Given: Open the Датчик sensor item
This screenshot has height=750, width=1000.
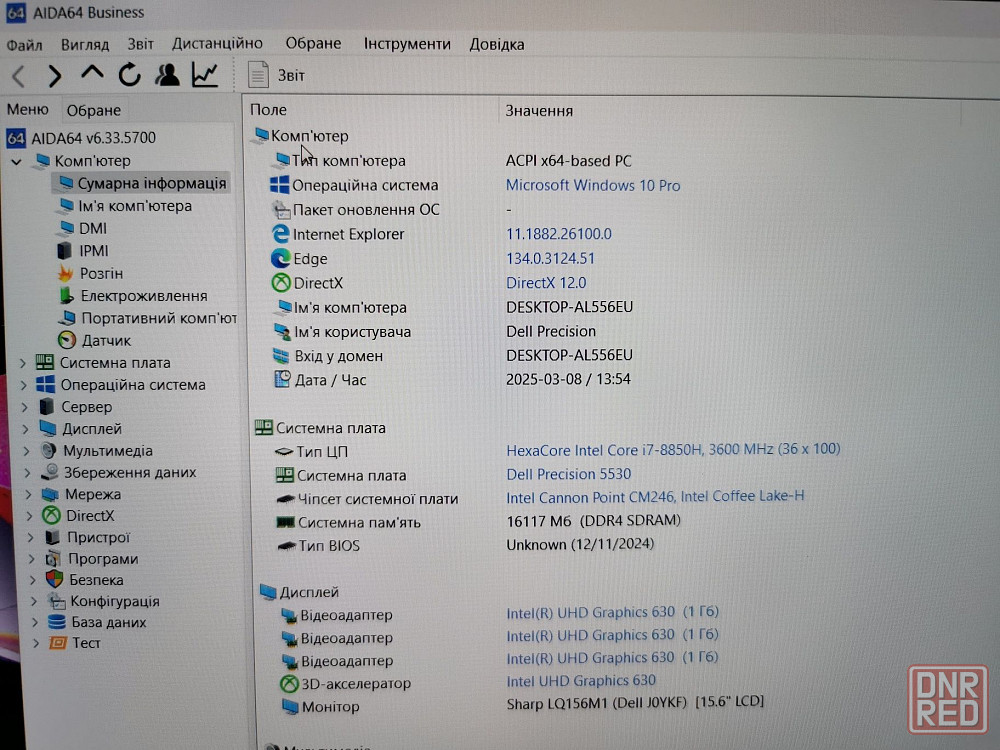Looking at the screenshot, I should pos(94,341).
